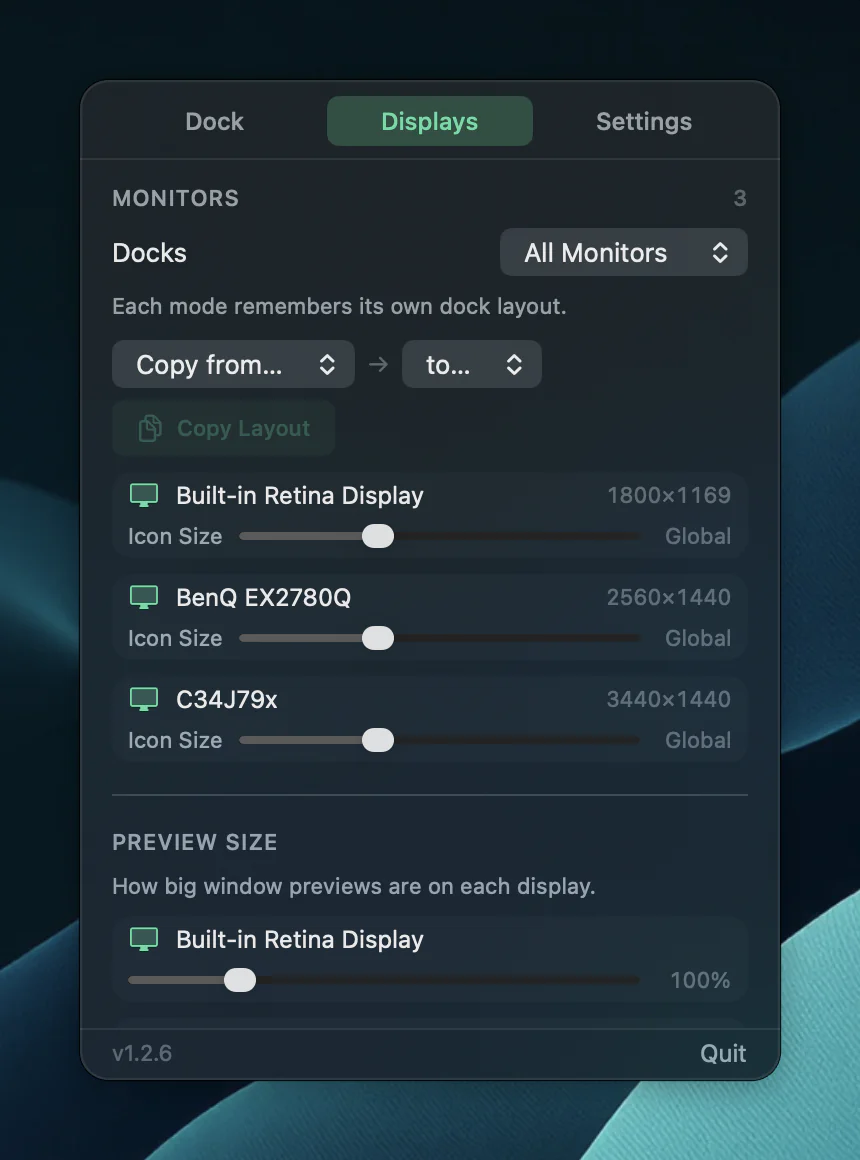Click monitor icon next to BenQ EX2780Q
The height and width of the screenshot is (1160, 860).
pyautogui.click(x=144, y=597)
